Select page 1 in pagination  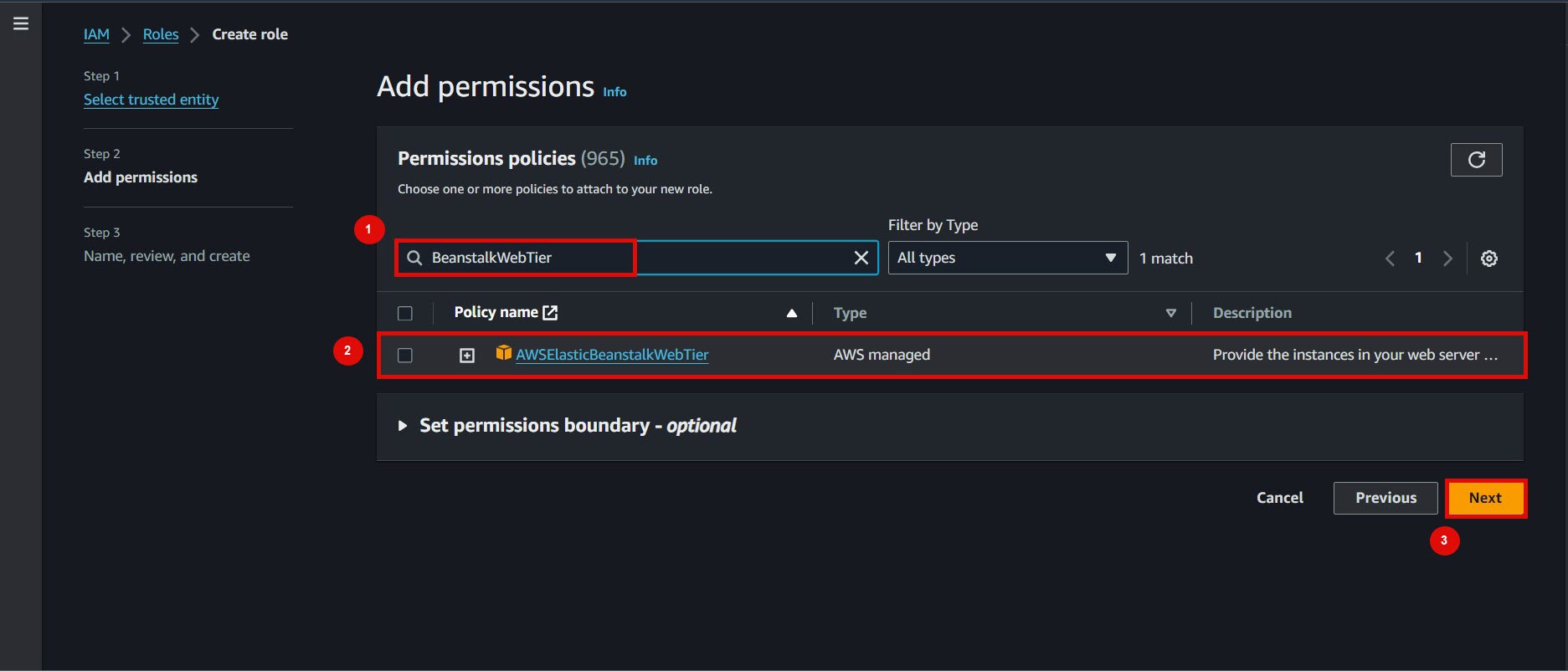point(1418,258)
